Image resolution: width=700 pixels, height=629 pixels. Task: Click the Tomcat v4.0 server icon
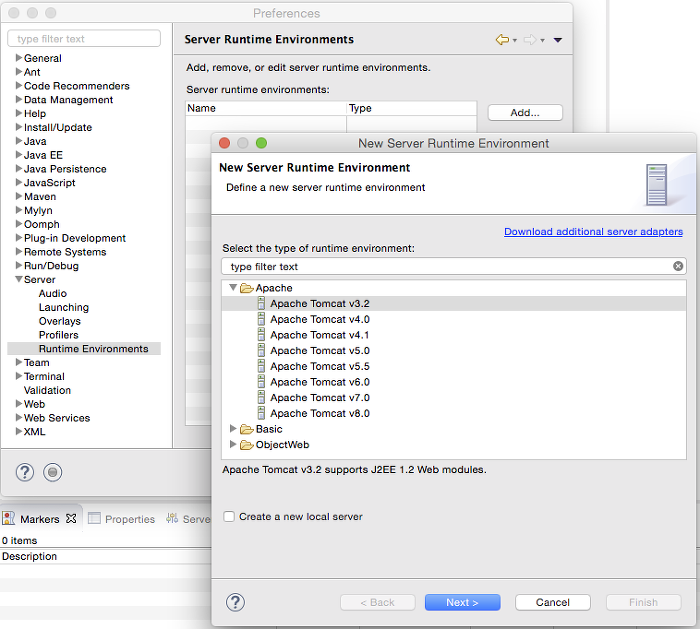[x=261, y=319]
